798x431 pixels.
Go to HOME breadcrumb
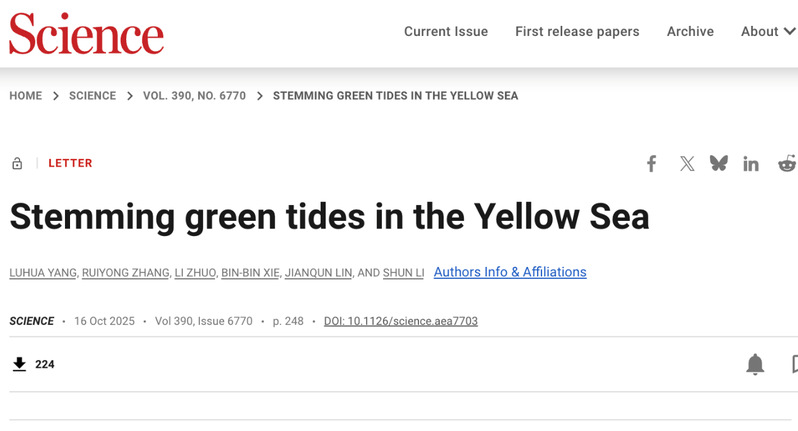pos(26,96)
